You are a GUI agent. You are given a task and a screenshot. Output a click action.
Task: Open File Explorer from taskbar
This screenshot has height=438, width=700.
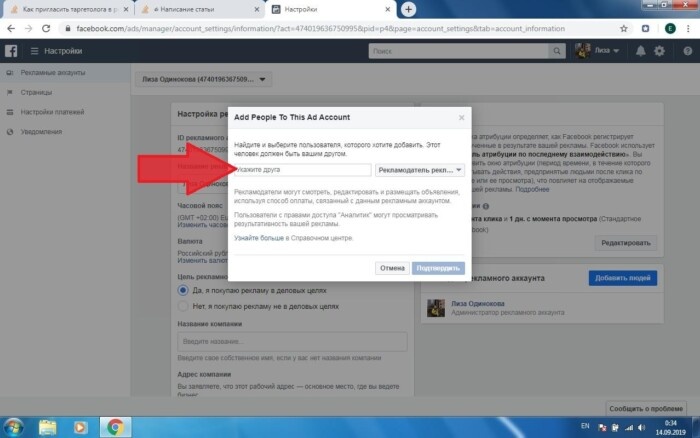[47, 427]
